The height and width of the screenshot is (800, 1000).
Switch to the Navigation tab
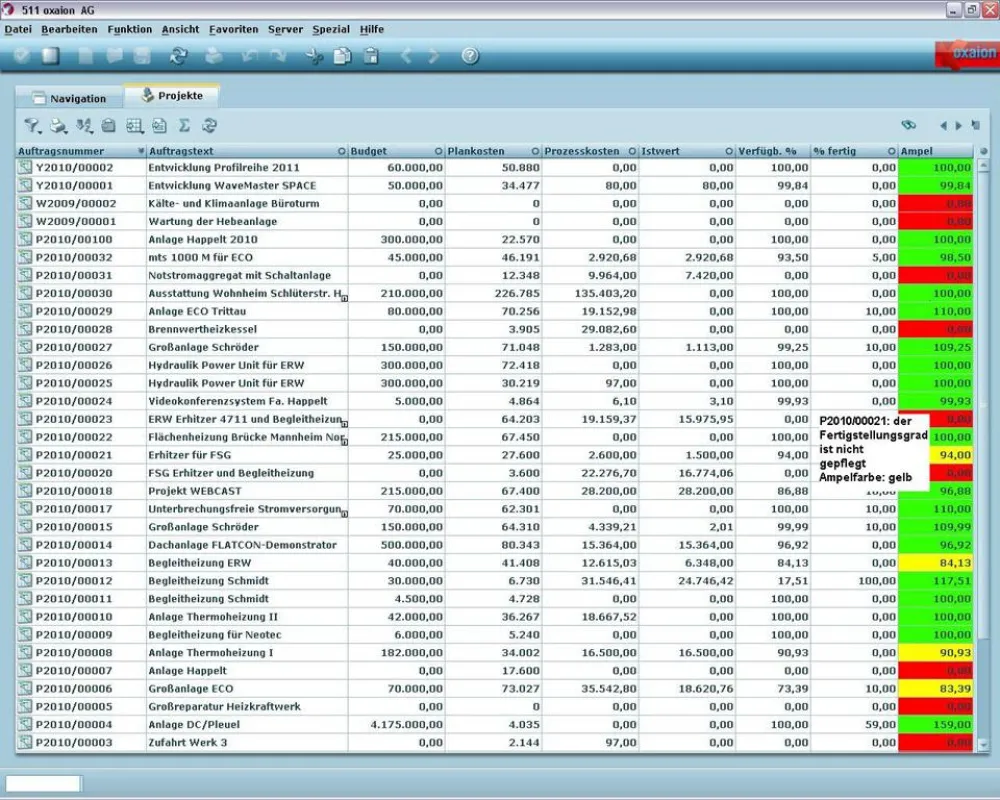coord(69,98)
